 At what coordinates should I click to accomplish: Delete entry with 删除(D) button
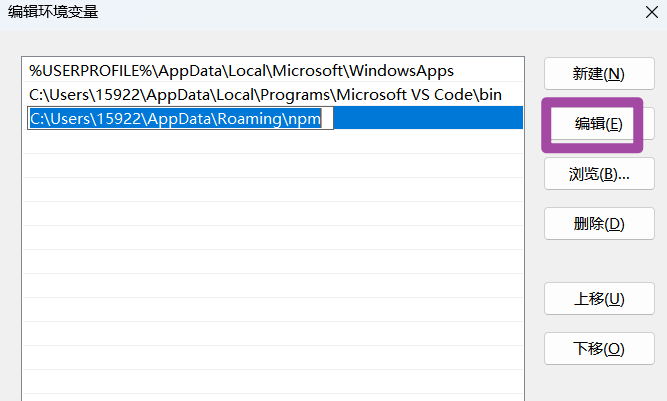(599, 224)
